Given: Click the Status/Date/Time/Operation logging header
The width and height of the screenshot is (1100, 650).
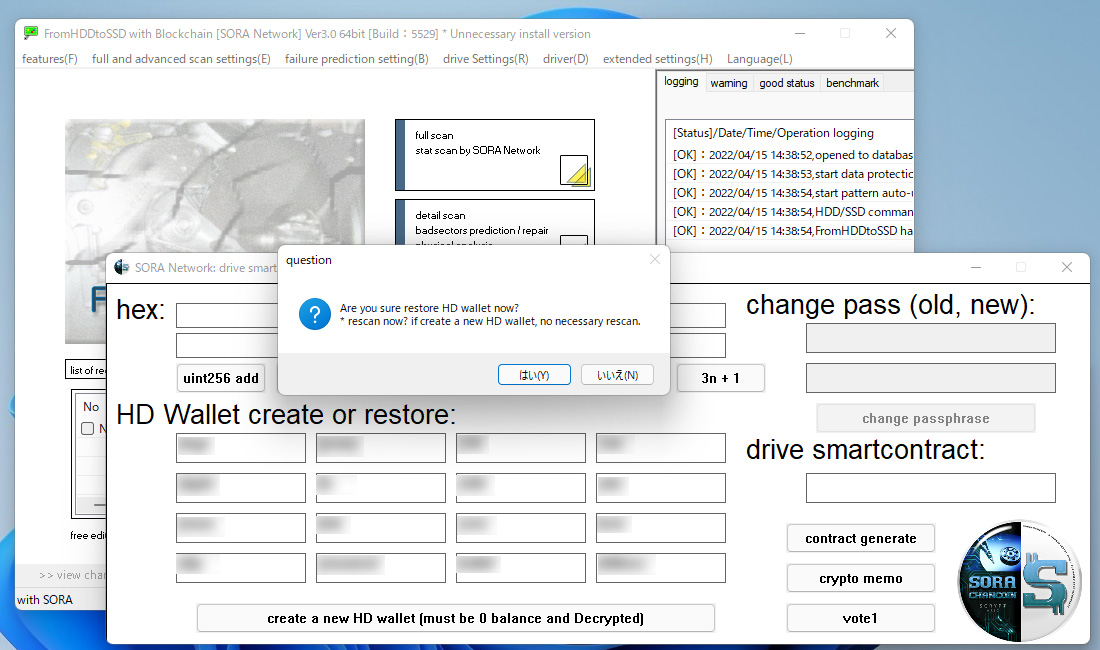Looking at the screenshot, I should tap(773, 133).
